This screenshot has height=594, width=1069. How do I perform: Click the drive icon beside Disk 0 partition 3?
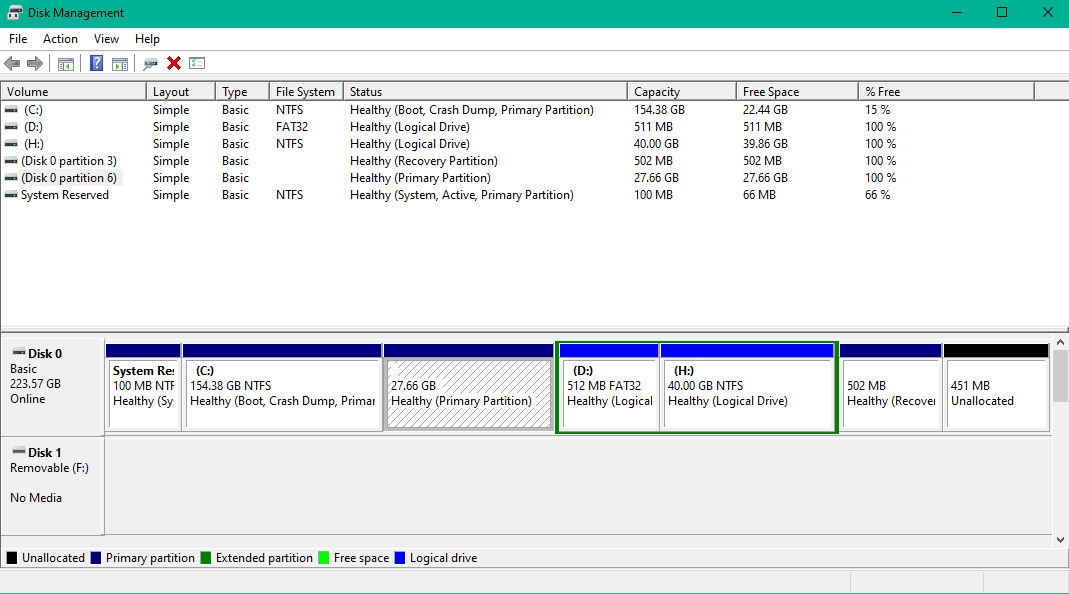(x=11, y=160)
